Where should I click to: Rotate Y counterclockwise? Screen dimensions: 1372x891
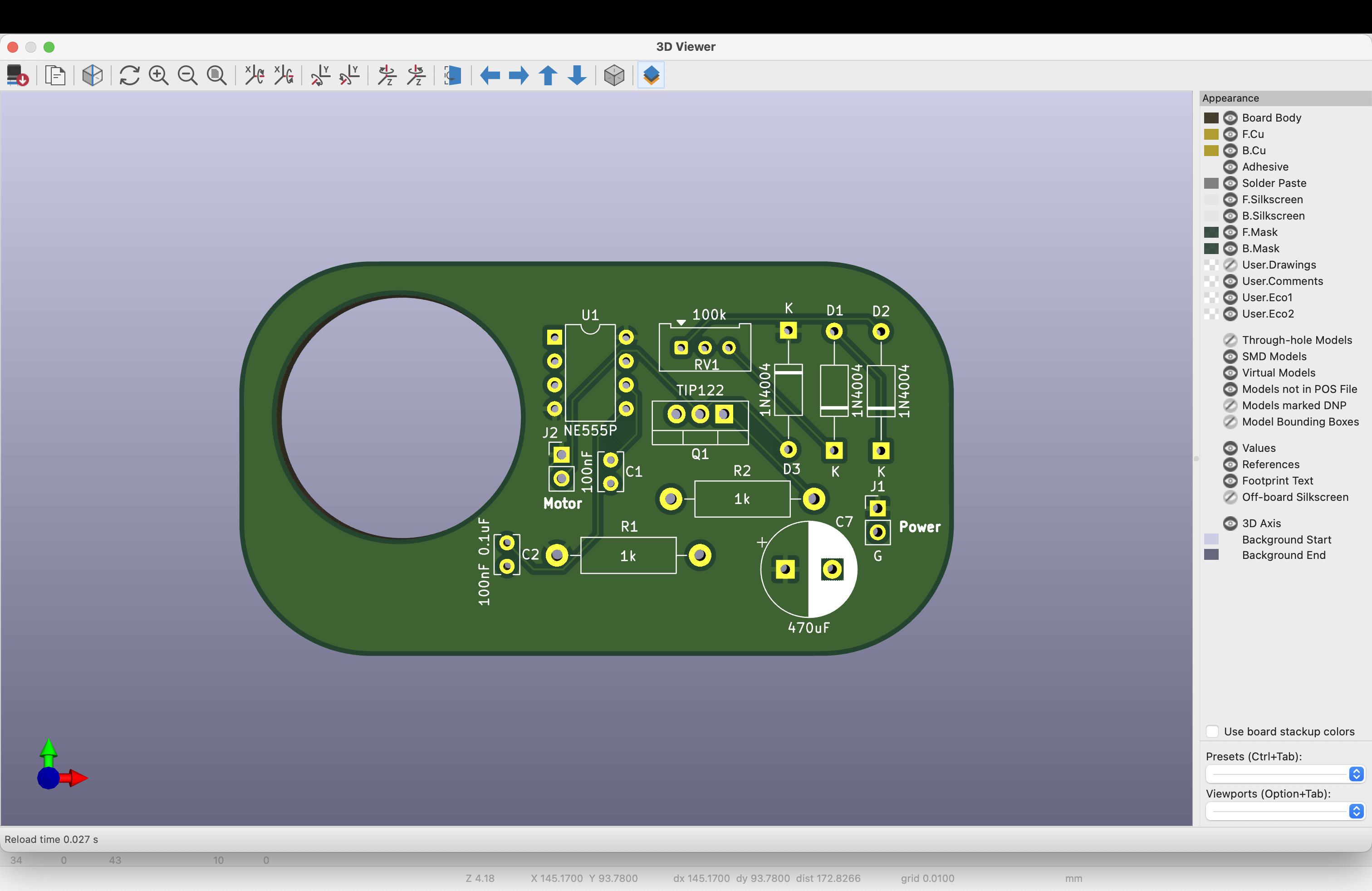(349, 75)
